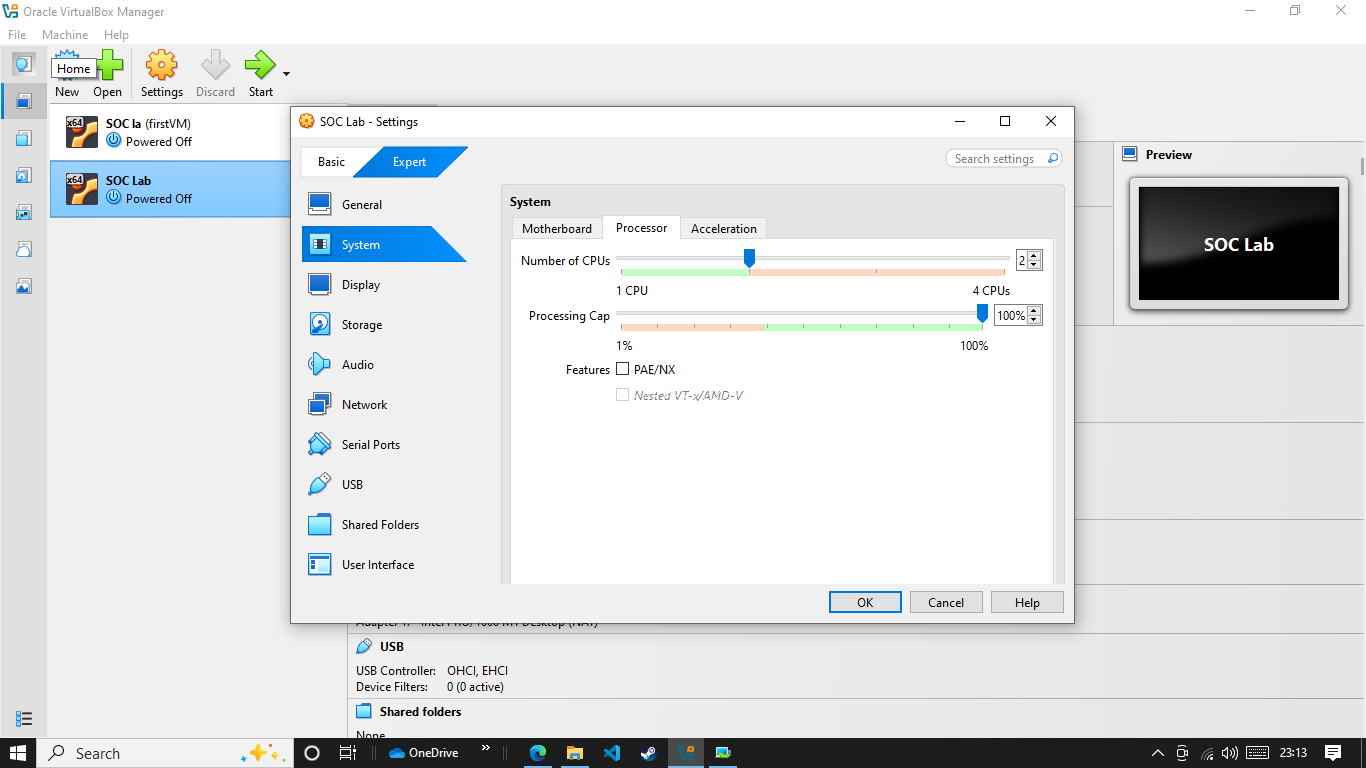Expand the Start button dropdown arrow
Viewport: 1366px width, 768px height.
point(287,73)
